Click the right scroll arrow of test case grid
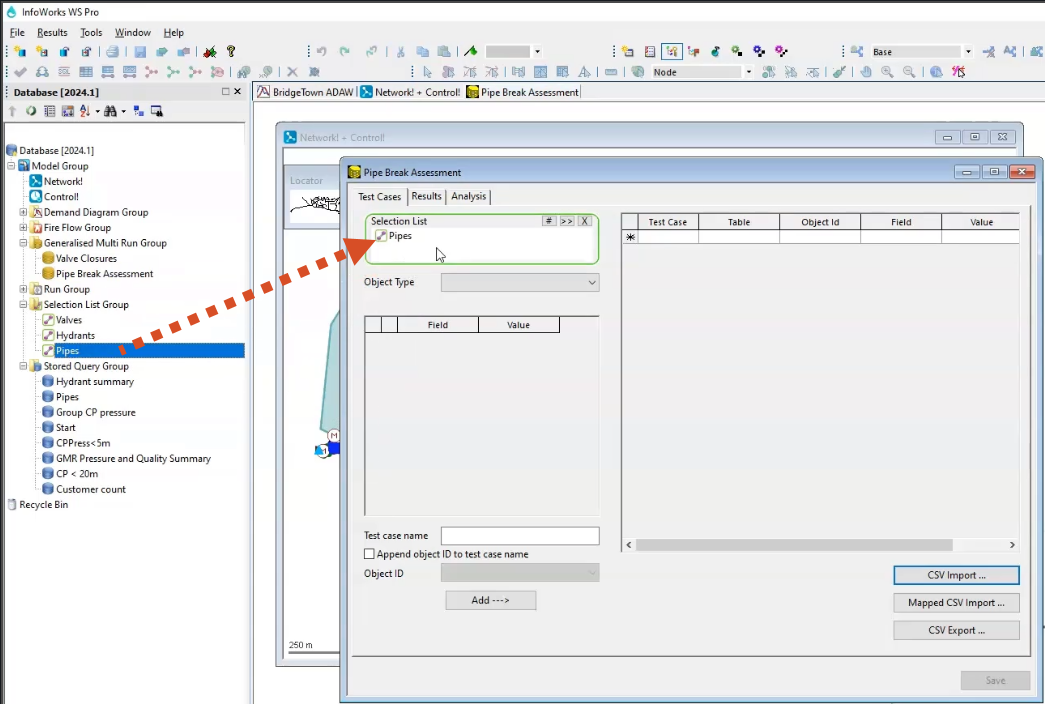 coord(1012,545)
